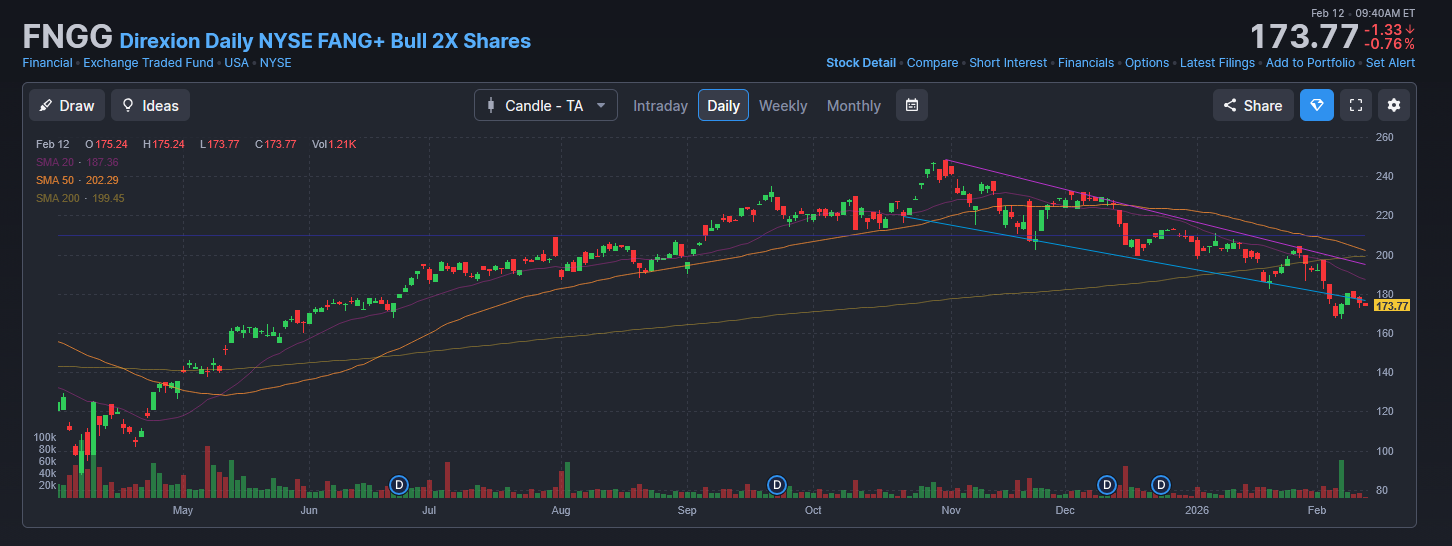
Task: Click the Financial sector link
Action: click(x=47, y=62)
